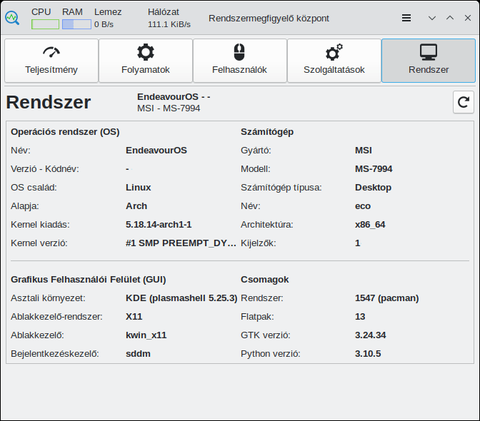The width and height of the screenshot is (480, 421).
Task: Click the GTK verzió value 3.24.34
Action: (x=370, y=335)
